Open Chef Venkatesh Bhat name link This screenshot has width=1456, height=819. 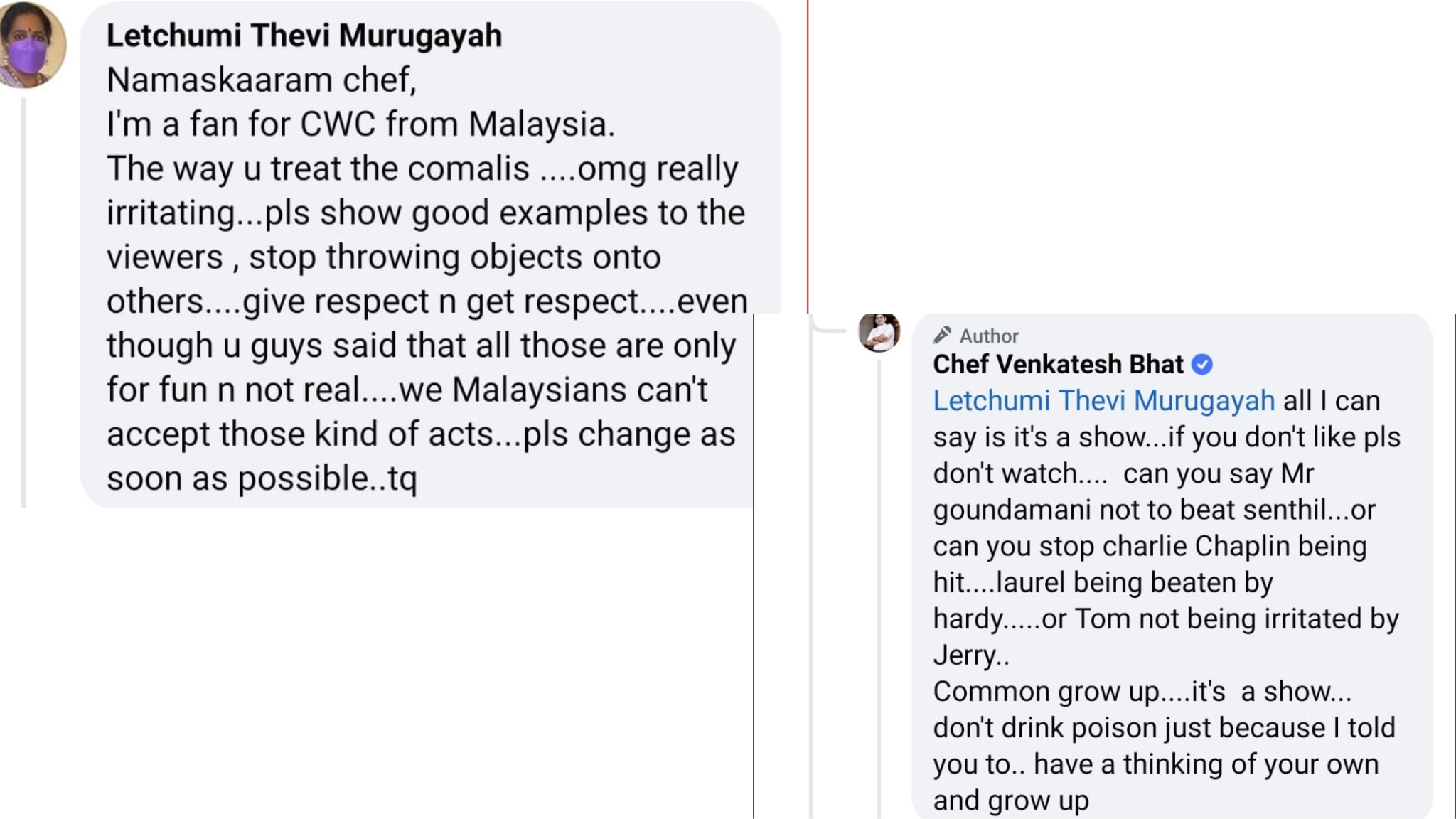[1058, 365]
